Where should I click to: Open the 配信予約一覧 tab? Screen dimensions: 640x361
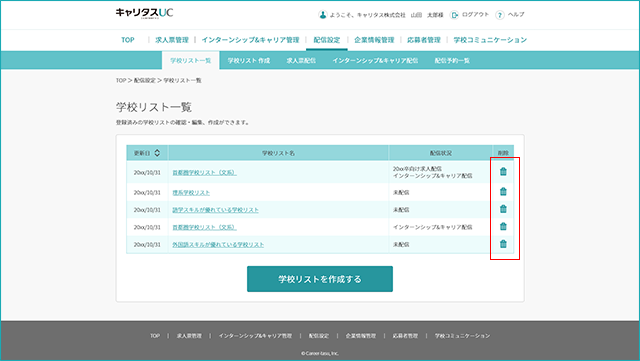452,60
